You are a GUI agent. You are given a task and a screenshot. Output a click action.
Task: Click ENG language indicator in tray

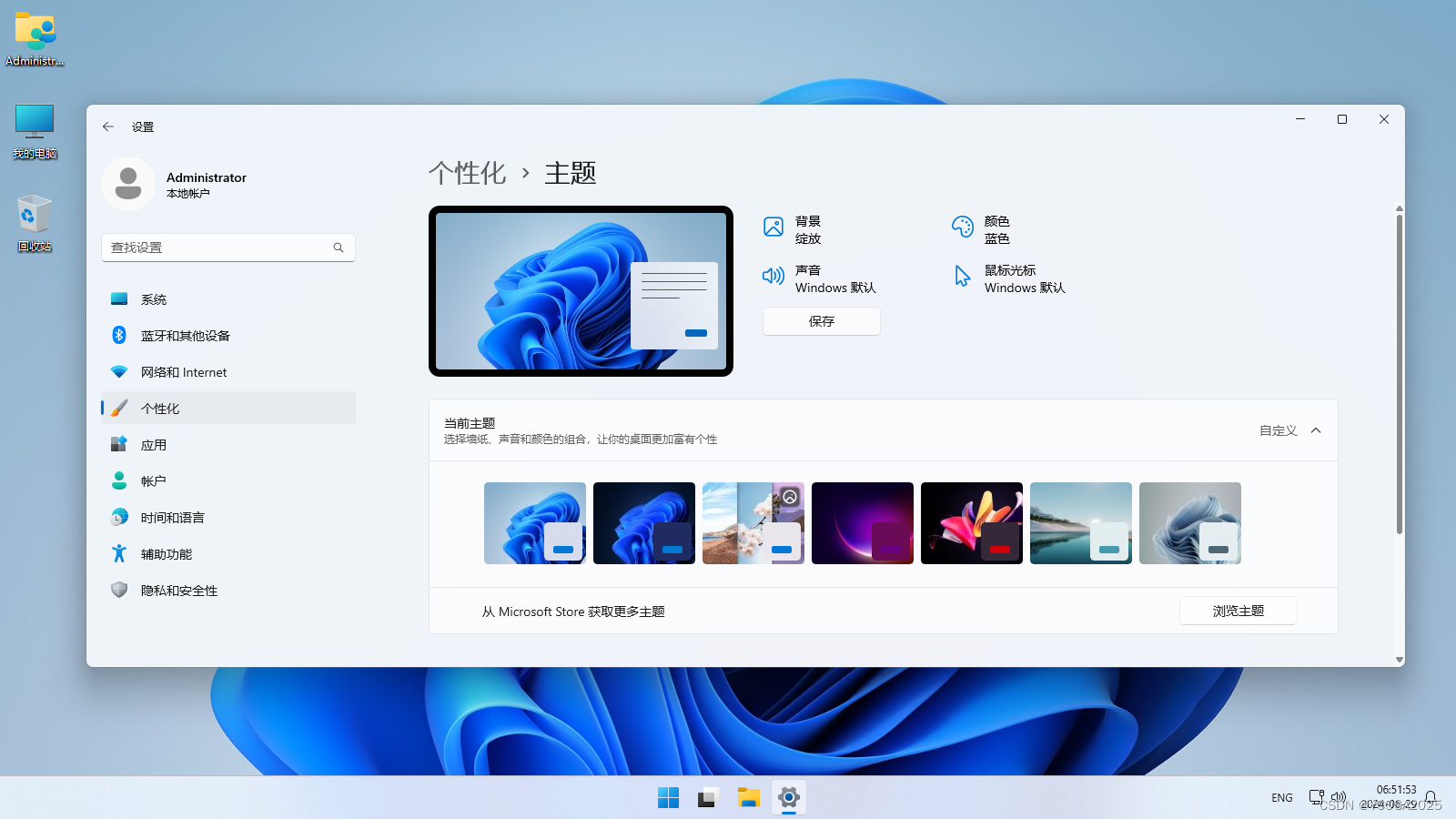[x=1282, y=798]
